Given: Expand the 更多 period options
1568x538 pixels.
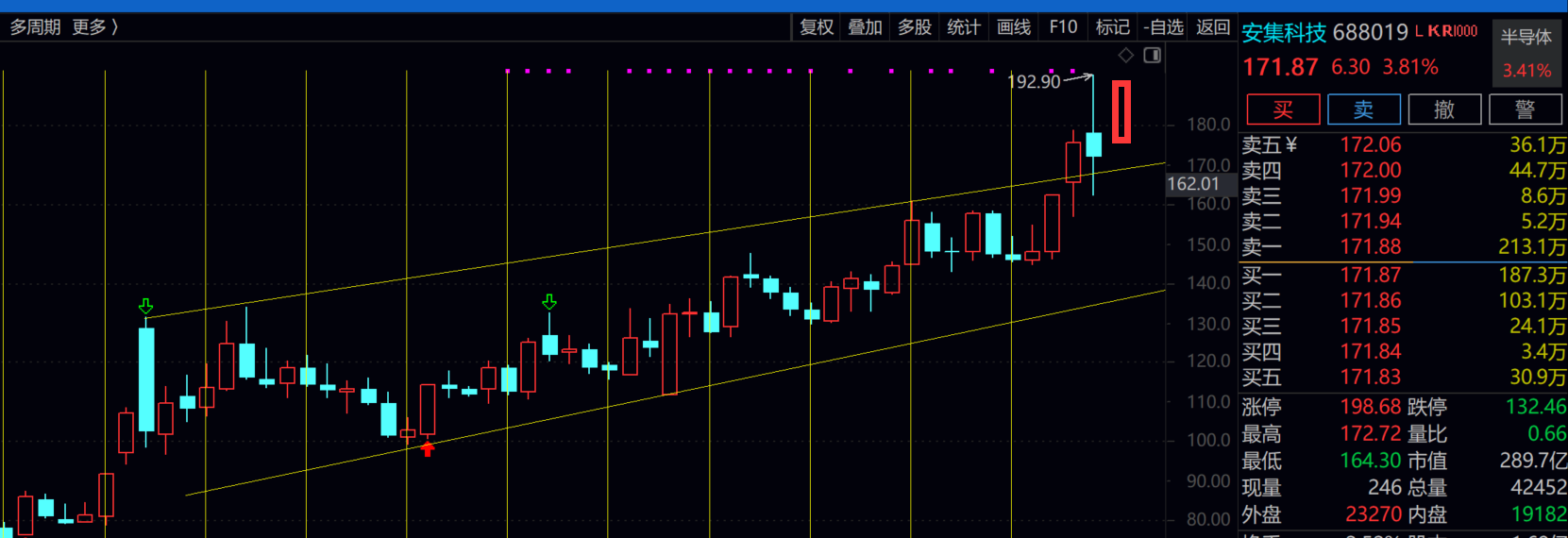Looking at the screenshot, I should click(95, 27).
